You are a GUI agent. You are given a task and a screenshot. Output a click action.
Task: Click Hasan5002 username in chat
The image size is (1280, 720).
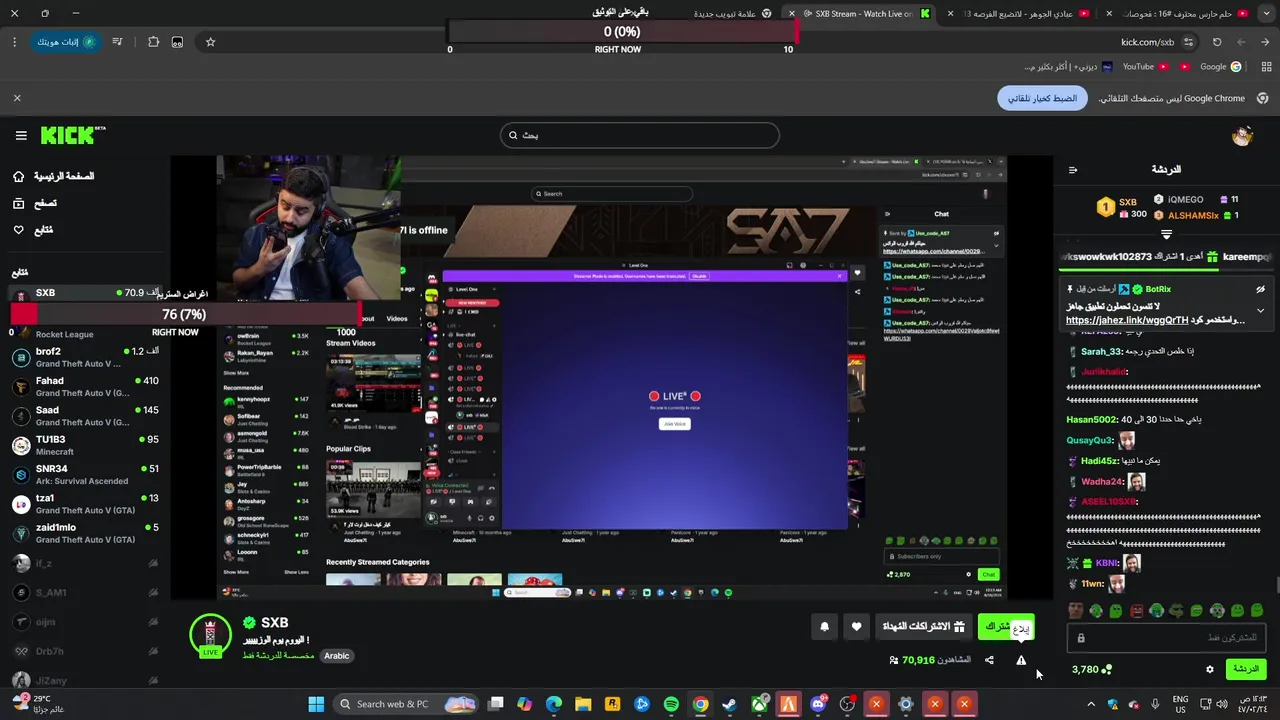(1093, 420)
